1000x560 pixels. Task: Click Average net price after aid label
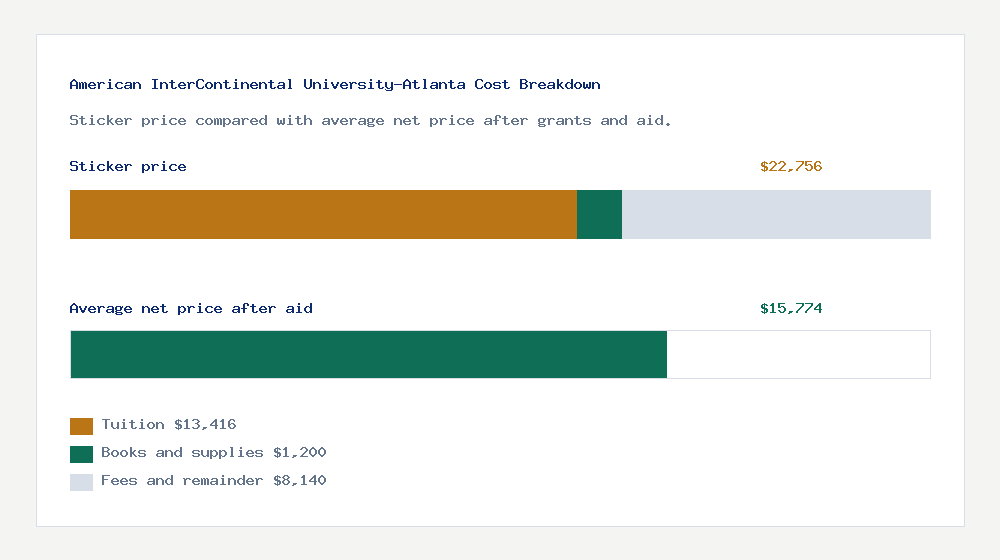coord(191,309)
